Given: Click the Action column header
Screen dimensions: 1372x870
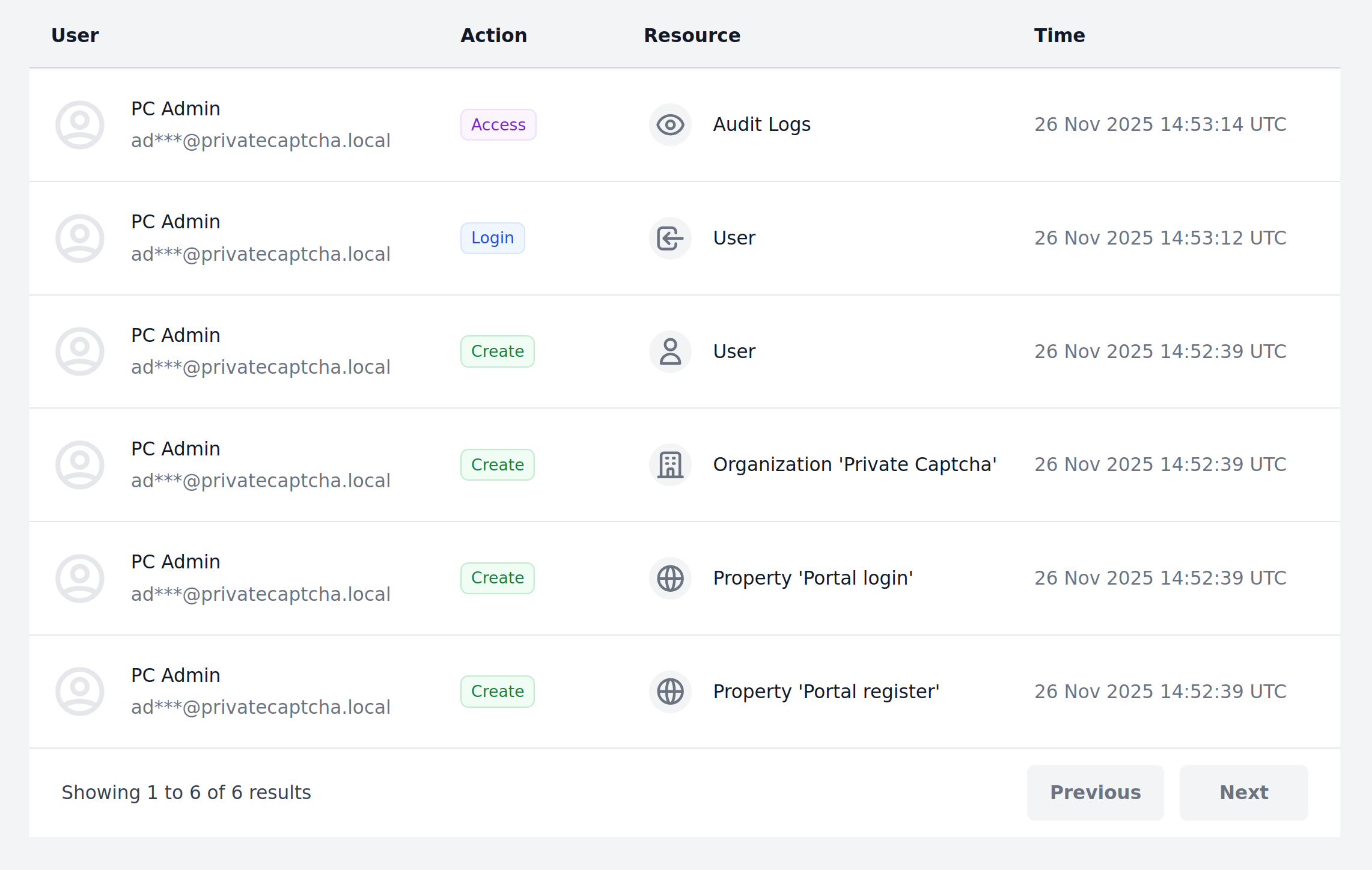Looking at the screenshot, I should (x=493, y=35).
